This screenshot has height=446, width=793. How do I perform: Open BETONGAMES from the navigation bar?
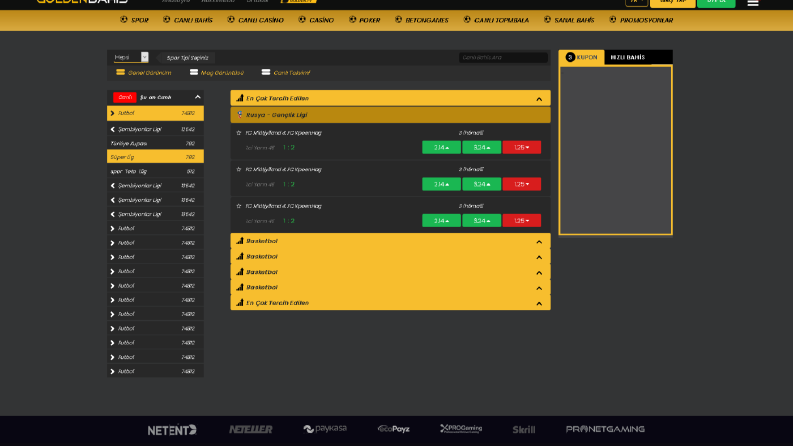coord(427,20)
